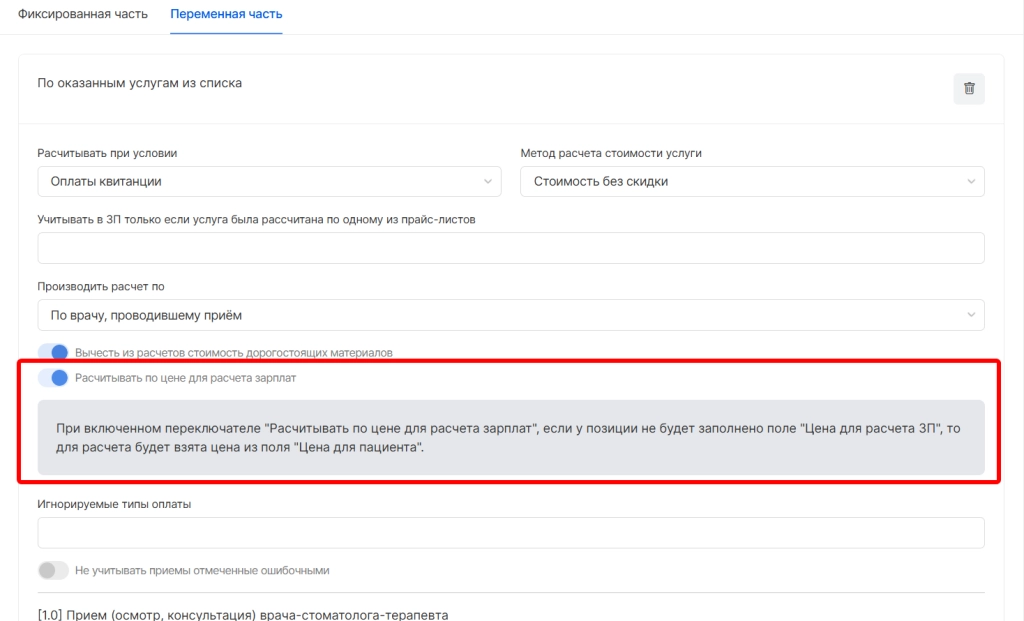Click the 'Не учитывать приемы отмеченные ошибочными' label text
This screenshot has width=1024, height=621.
coord(202,570)
